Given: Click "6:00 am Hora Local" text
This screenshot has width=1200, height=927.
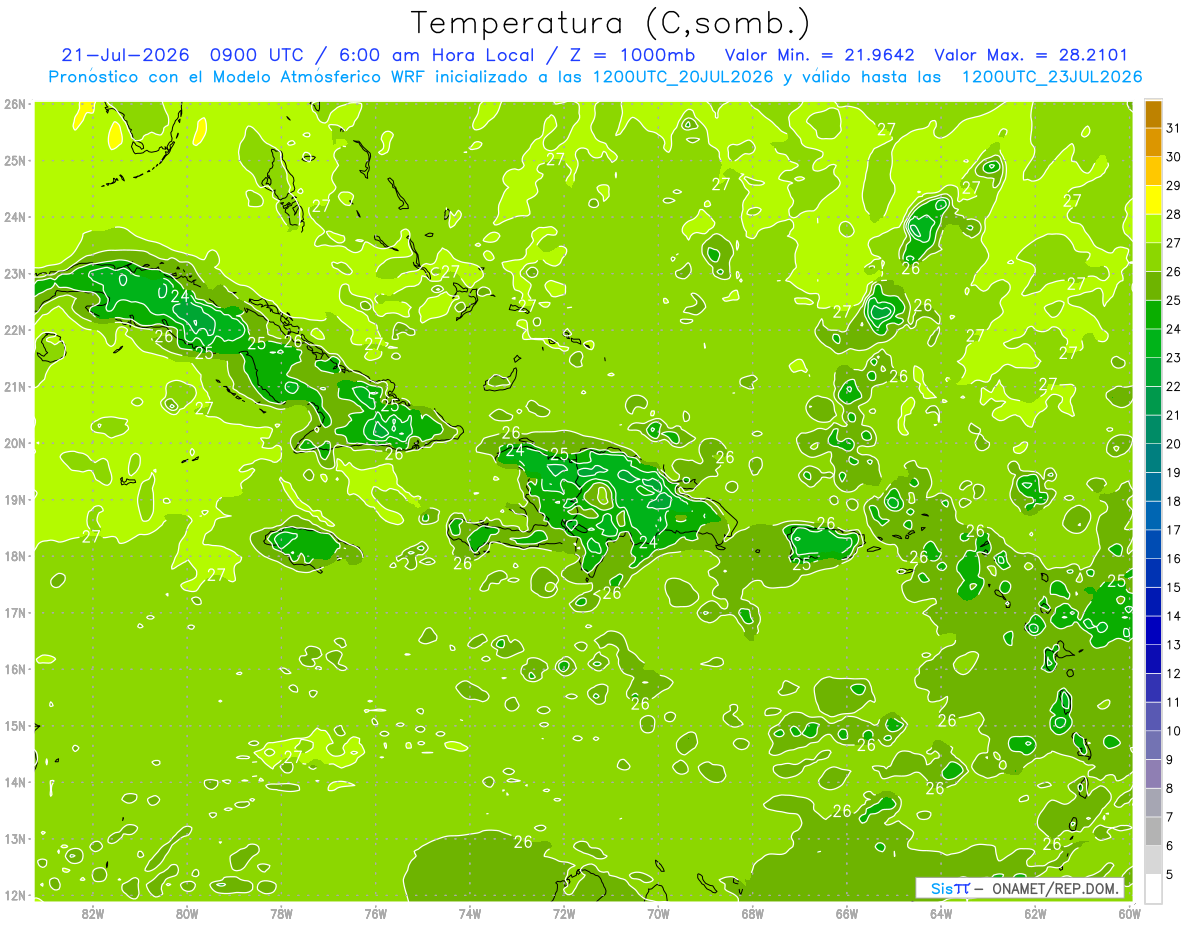Looking at the screenshot, I should point(439,55).
